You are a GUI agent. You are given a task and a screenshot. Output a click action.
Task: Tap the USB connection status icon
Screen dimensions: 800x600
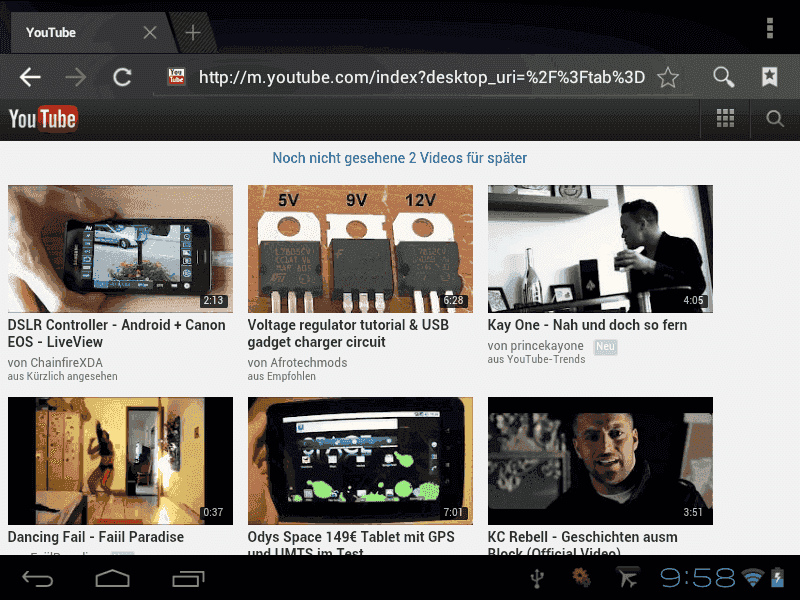[x=537, y=579]
